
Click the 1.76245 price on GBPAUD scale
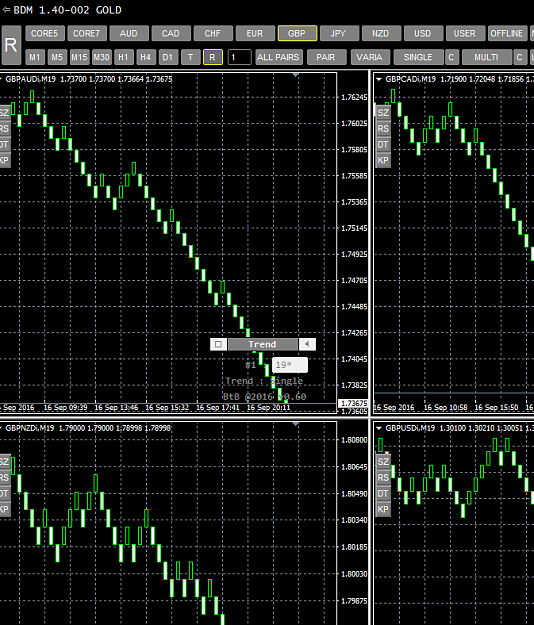354,97
